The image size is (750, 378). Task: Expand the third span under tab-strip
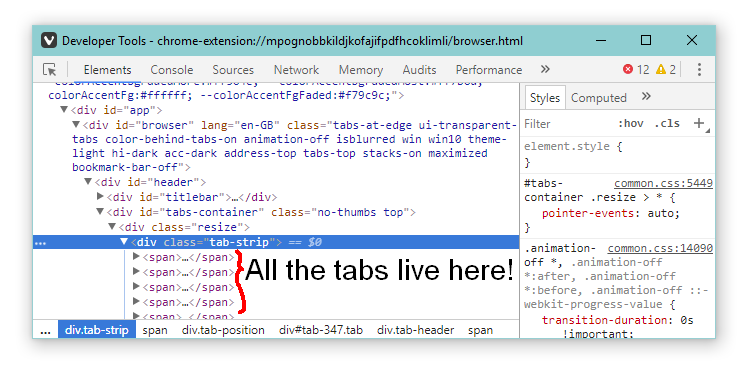pos(136,286)
